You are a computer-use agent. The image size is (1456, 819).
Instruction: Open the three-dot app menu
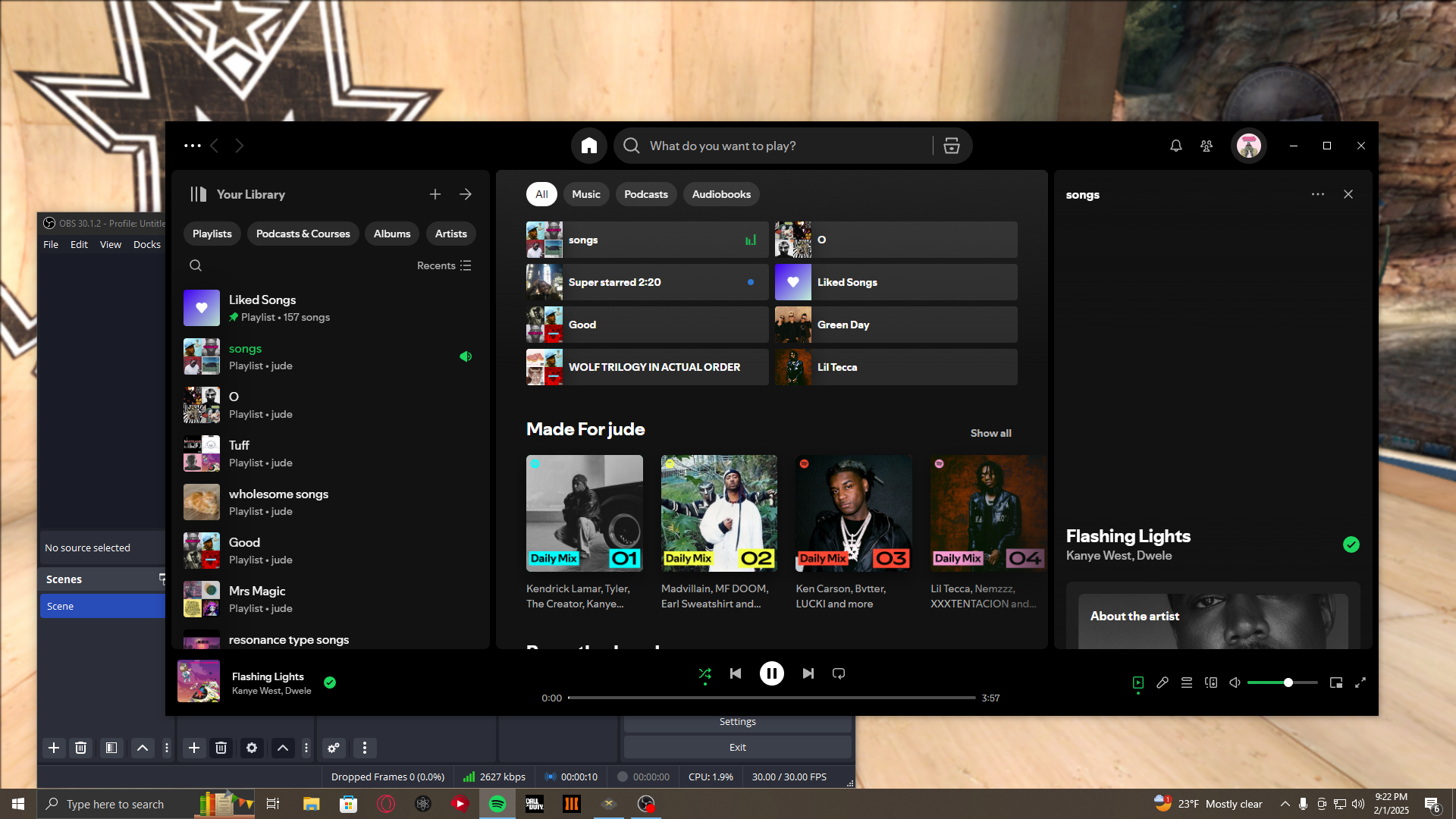[192, 146]
